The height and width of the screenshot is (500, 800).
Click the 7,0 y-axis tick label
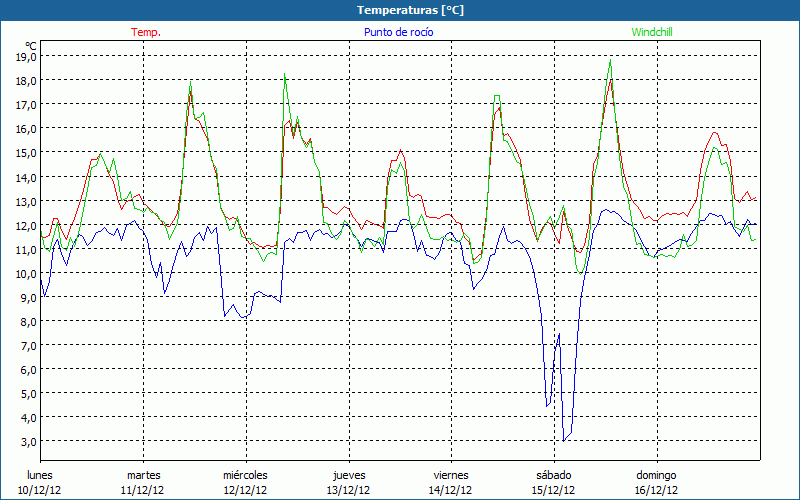pyautogui.click(x=26, y=345)
